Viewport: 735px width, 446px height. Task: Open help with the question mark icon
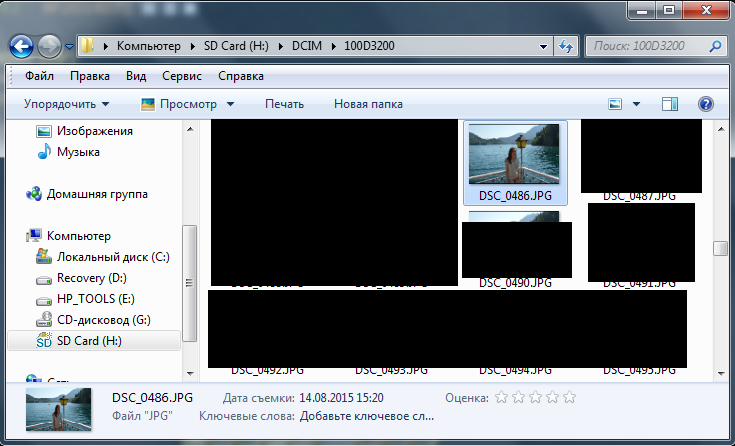705,104
